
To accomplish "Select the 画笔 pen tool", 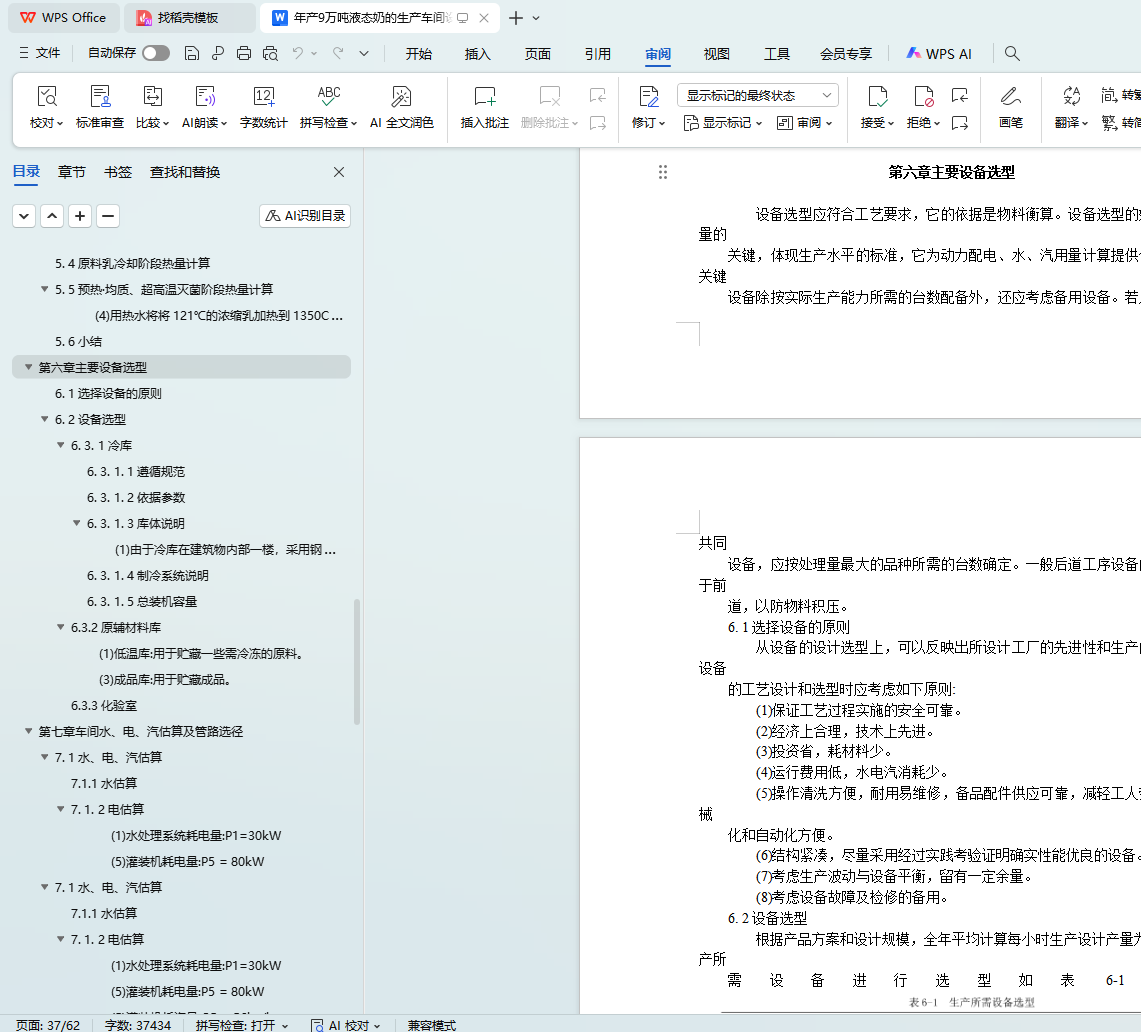I will click(x=1010, y=97).
